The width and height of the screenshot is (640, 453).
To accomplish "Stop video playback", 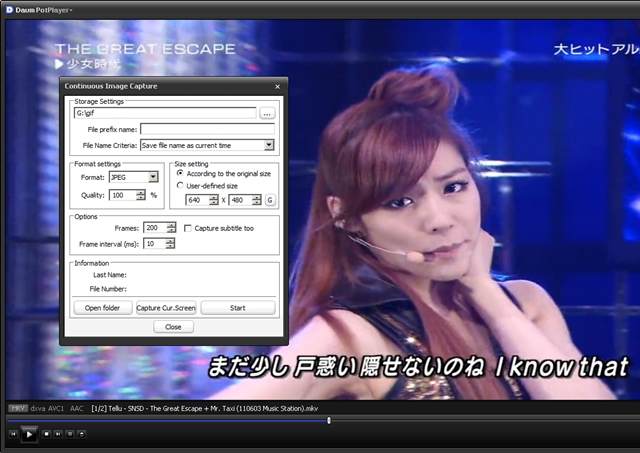I will (47, 434).
